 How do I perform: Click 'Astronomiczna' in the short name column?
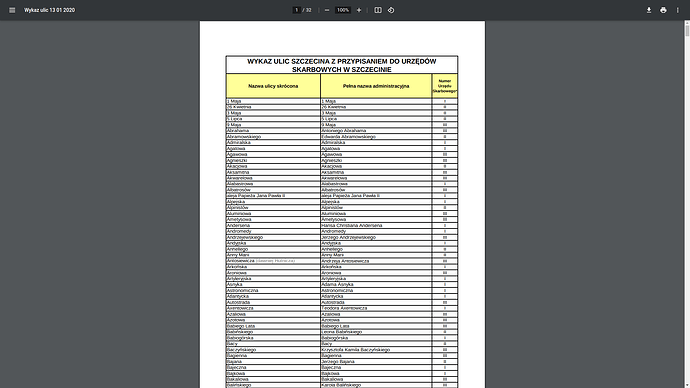[242, 291]
